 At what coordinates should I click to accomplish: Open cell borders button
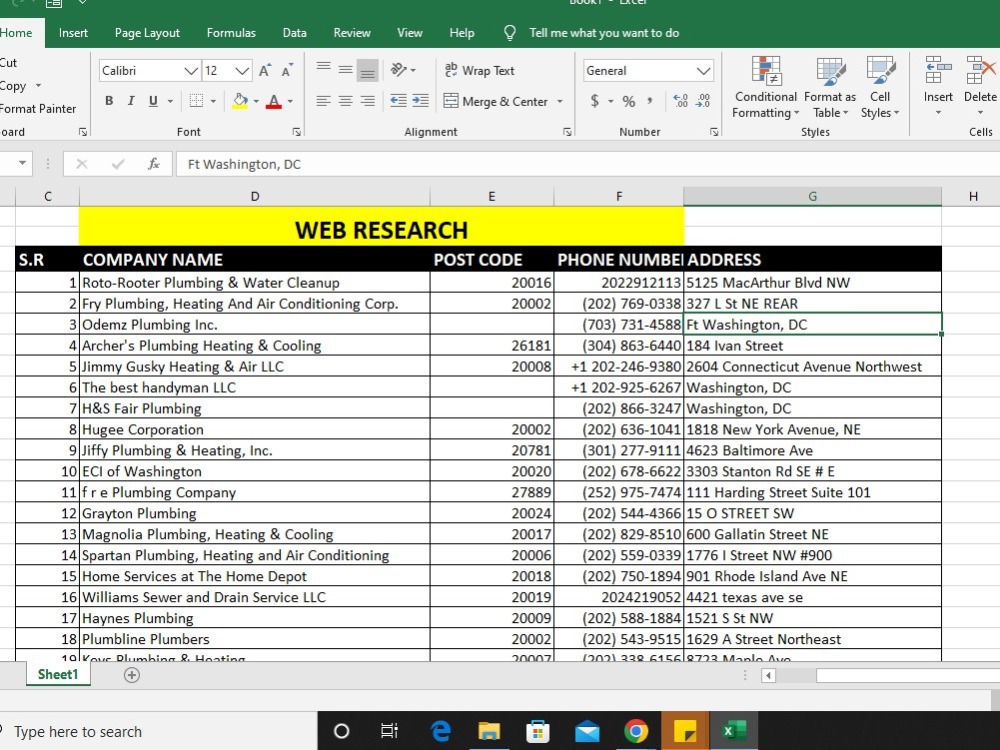[x=196, y=101]
